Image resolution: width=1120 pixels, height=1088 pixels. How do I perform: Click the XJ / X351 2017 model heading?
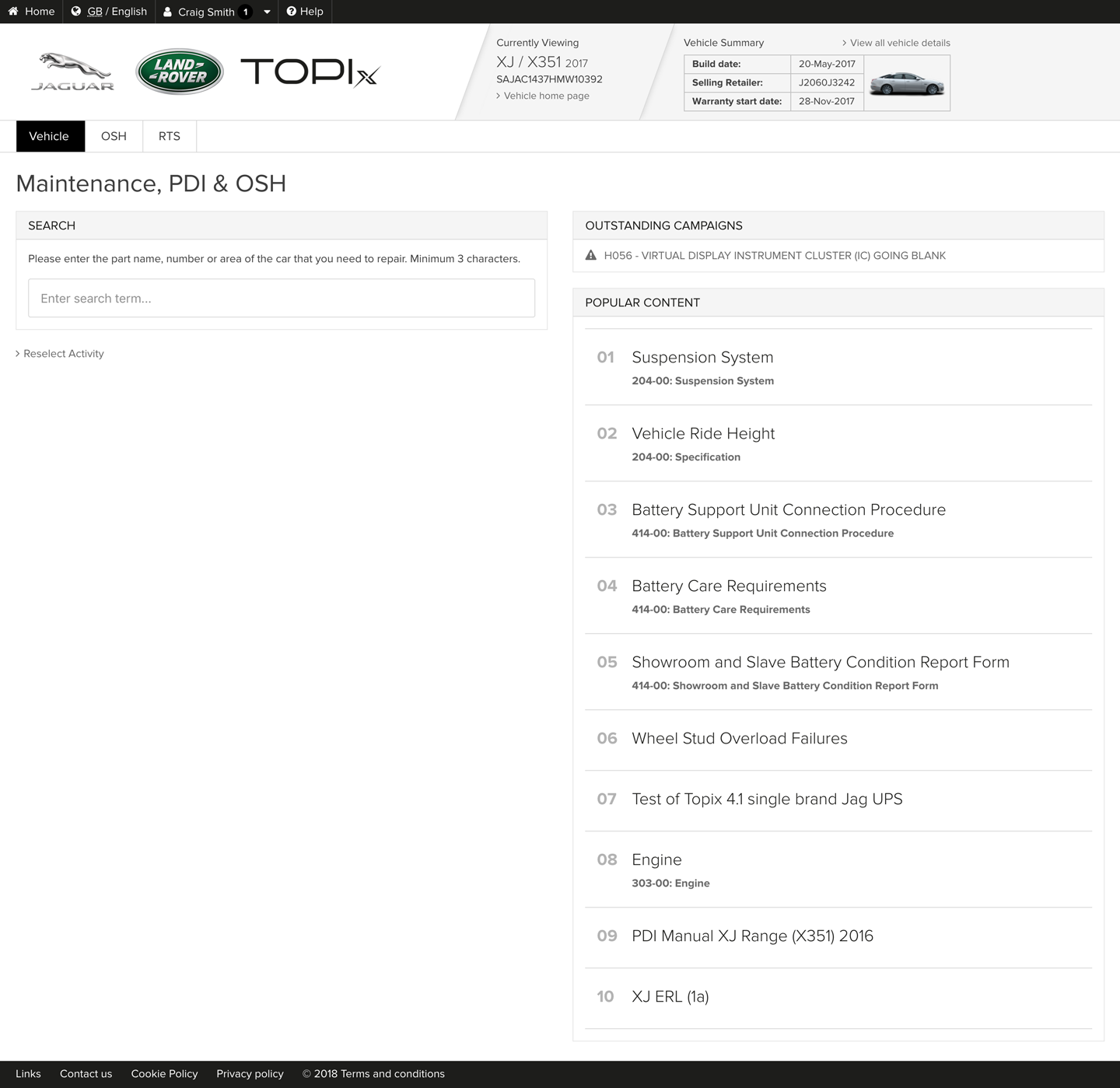coord(542,61)
